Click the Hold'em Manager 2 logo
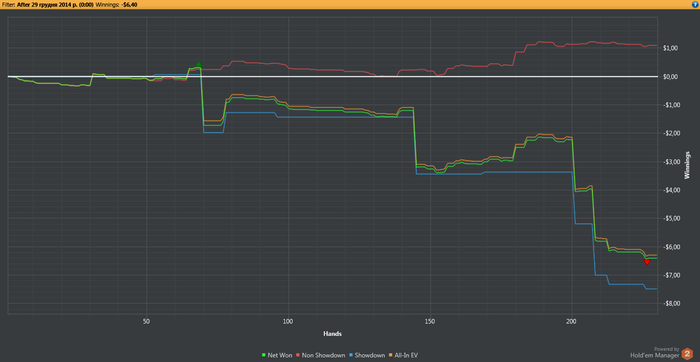The width and height of the screenshot is (700, 362). (x=687, y=353)
